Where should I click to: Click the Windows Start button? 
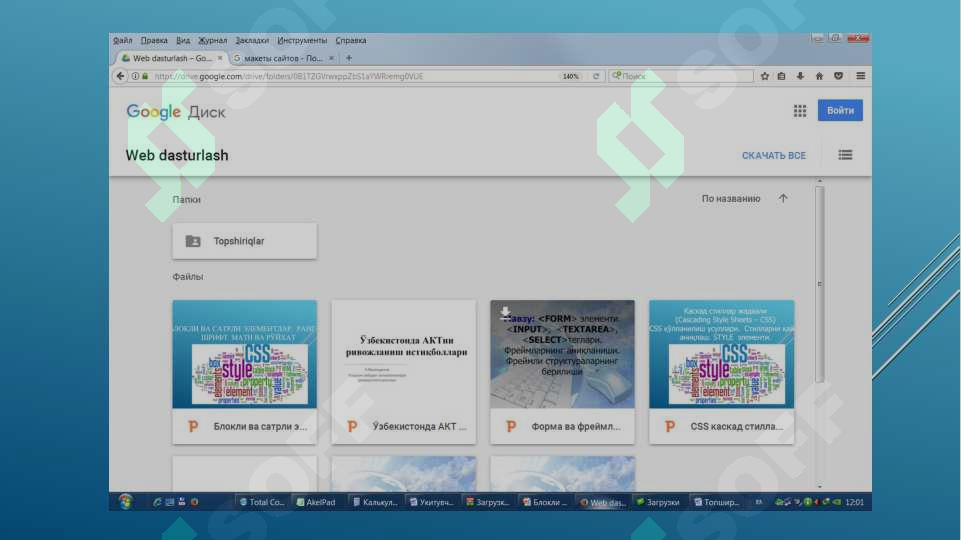(x=126, y=502)
